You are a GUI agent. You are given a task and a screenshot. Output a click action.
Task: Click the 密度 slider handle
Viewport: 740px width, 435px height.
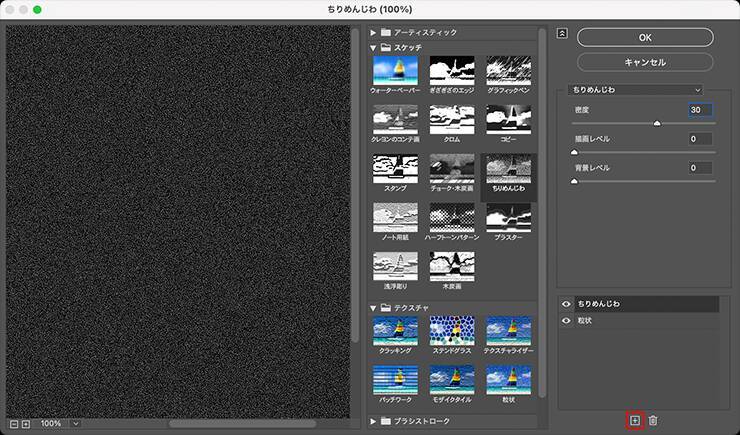coord(657,123)
